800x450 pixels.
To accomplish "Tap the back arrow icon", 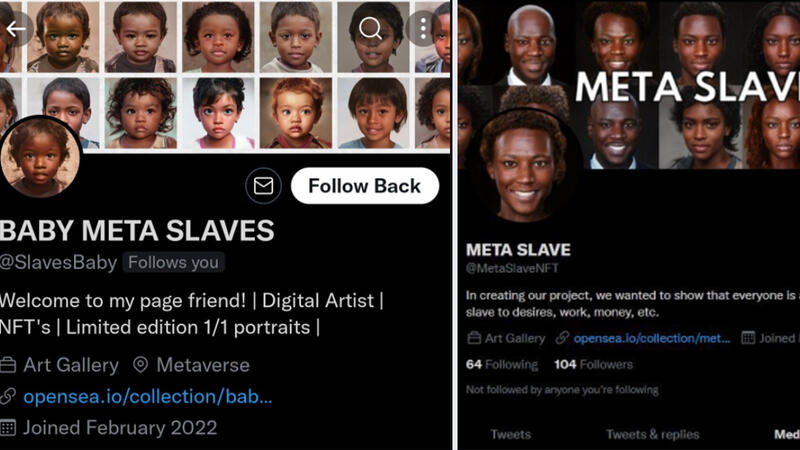I will [x=16, y=29].
